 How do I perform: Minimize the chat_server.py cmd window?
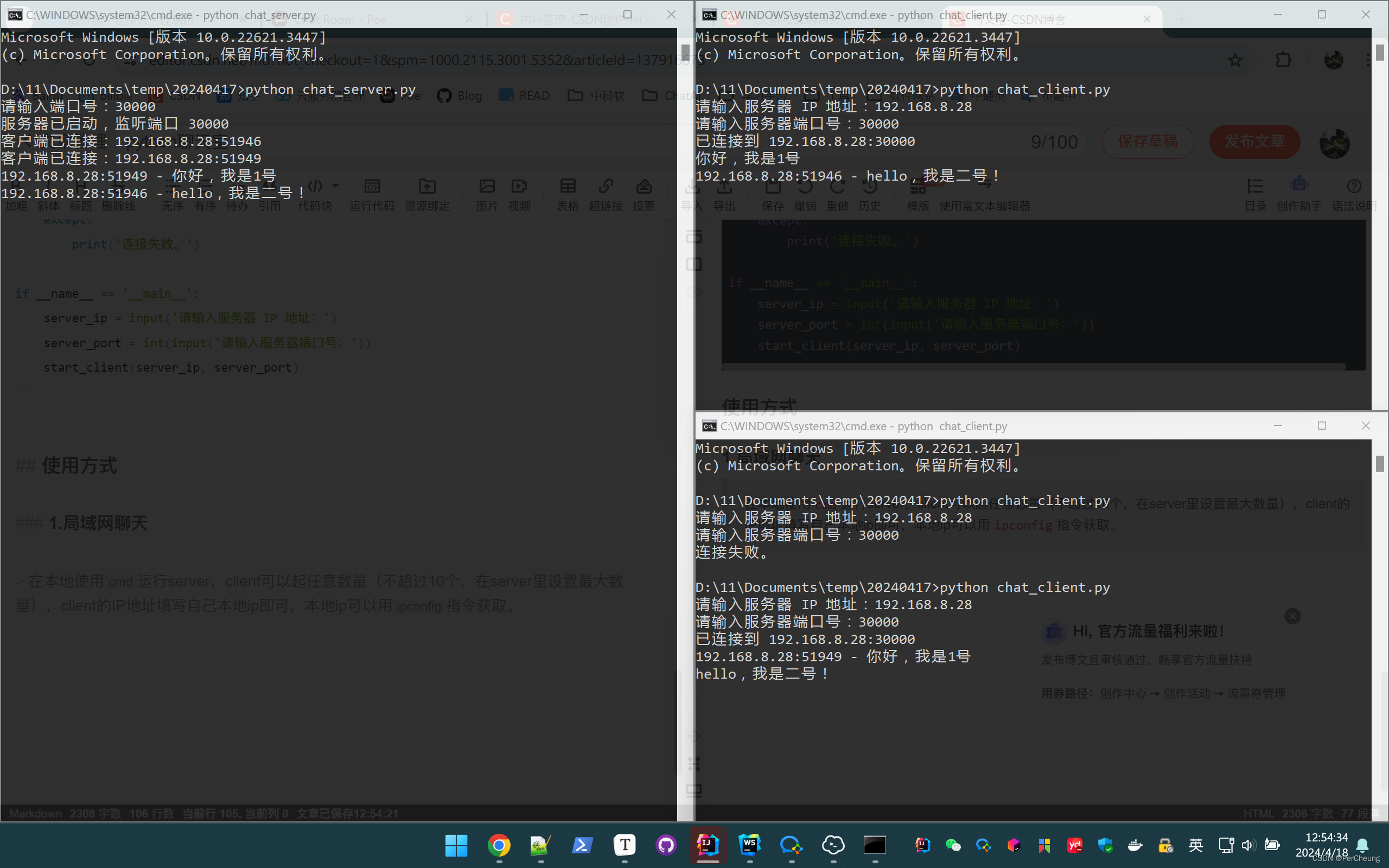point(583,14)
